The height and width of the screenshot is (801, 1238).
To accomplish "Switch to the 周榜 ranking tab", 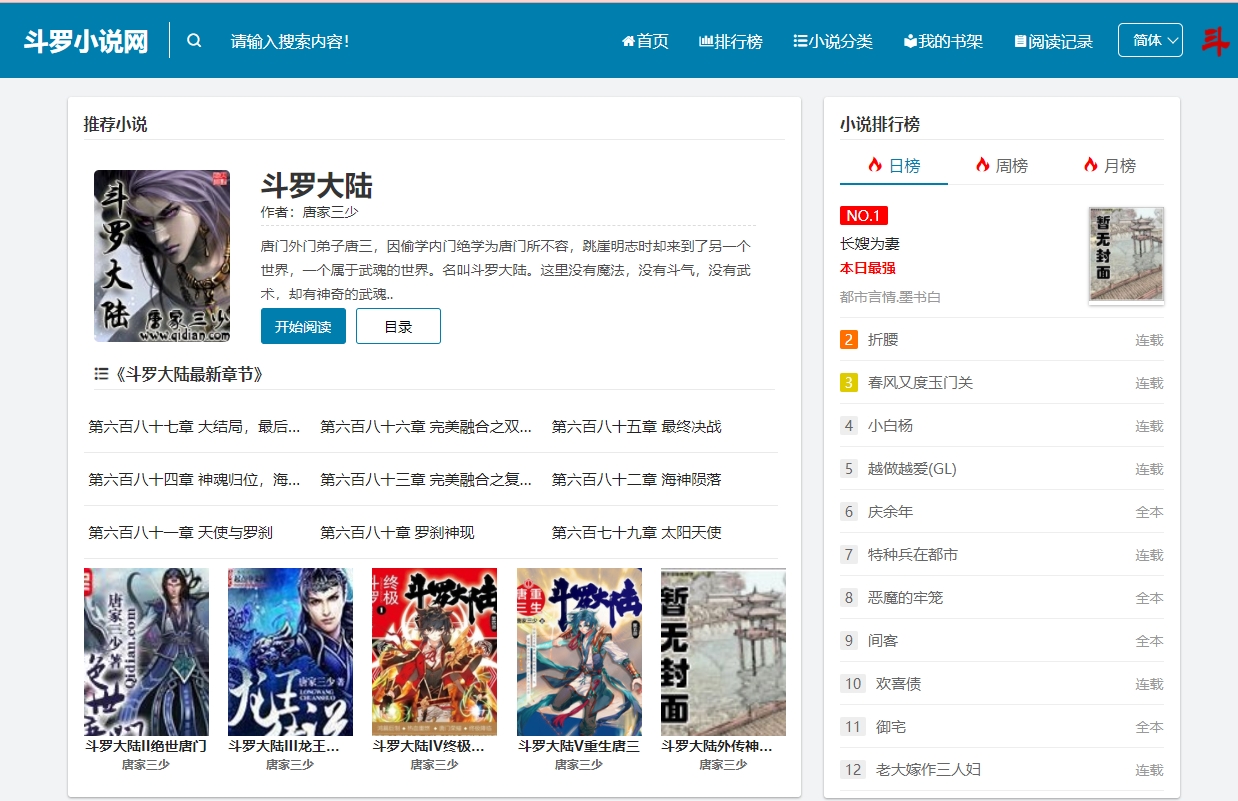I will click(x=1002, y=165).
